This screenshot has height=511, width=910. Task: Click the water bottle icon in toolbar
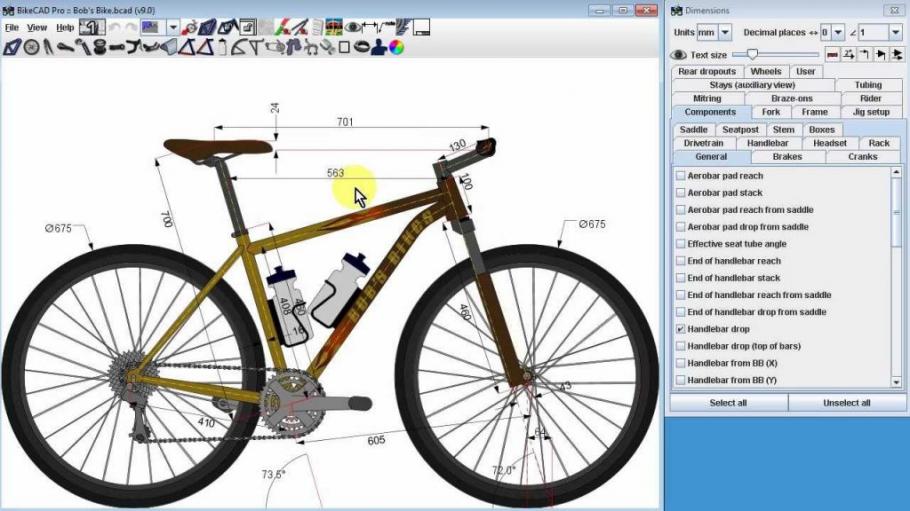click(x=222, y=47)
